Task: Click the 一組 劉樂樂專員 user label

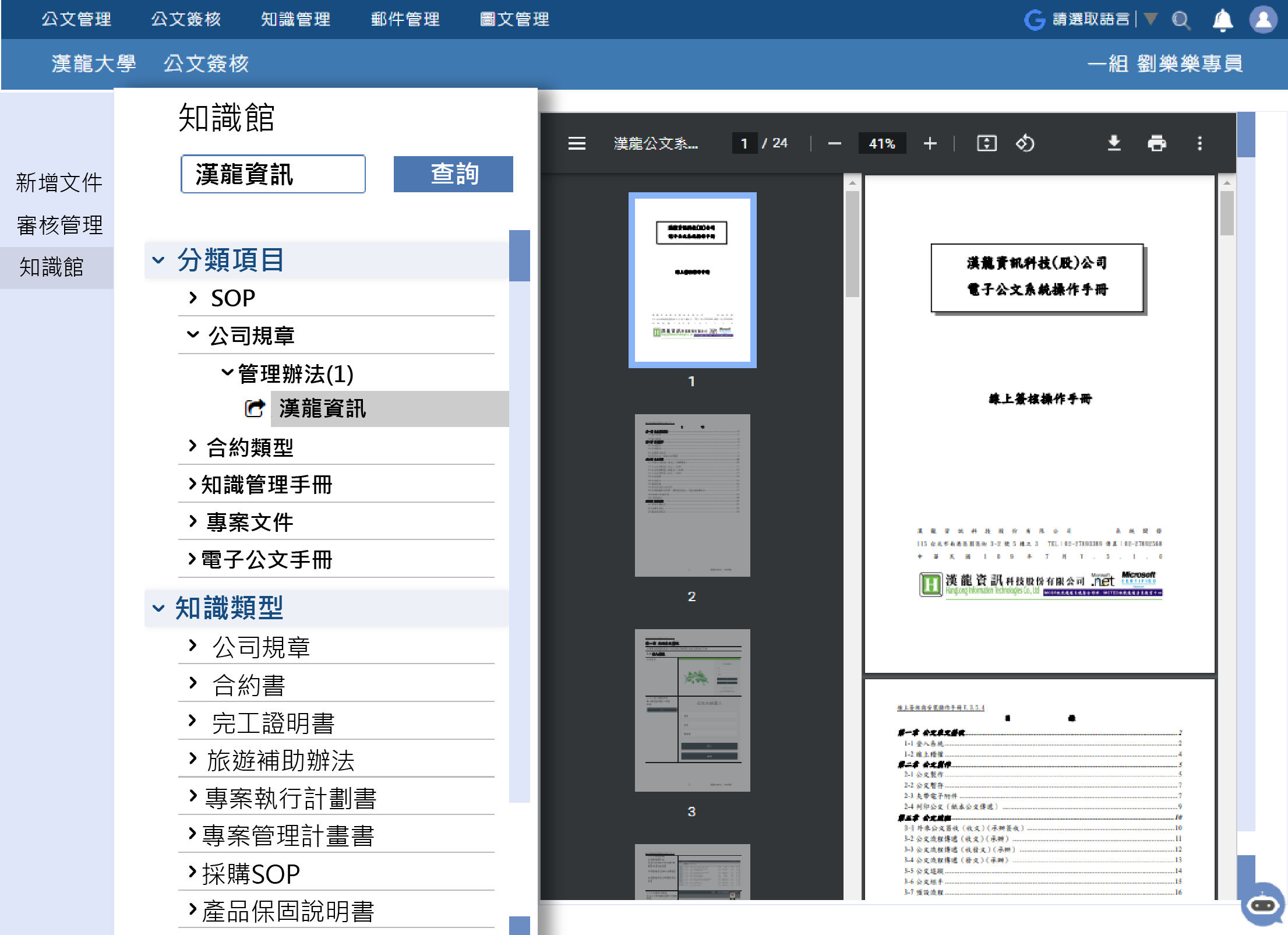Action: tap(1165, 63)
